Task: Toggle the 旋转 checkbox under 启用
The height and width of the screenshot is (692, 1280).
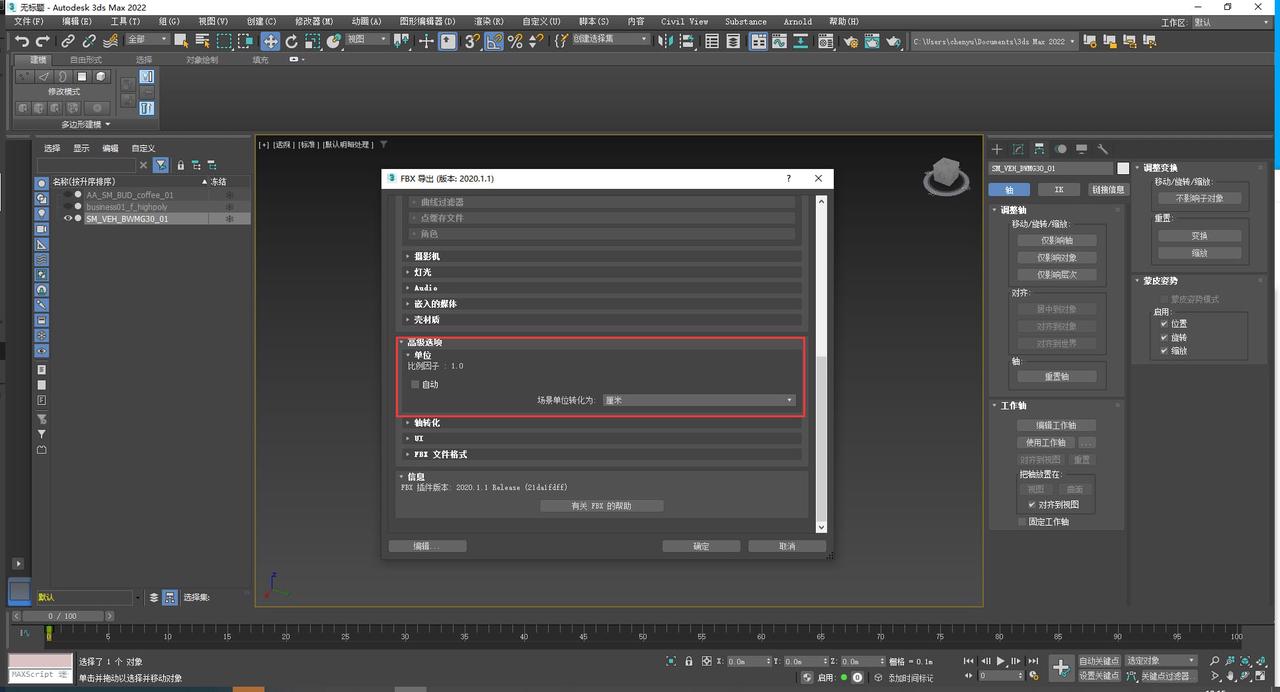Action: pyautogui.click(x=1164, y=337)
